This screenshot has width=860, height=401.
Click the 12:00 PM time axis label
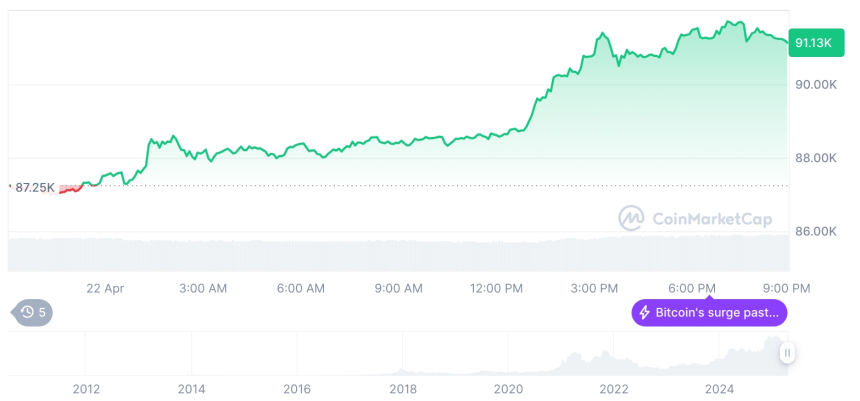[x=496, y=288]
